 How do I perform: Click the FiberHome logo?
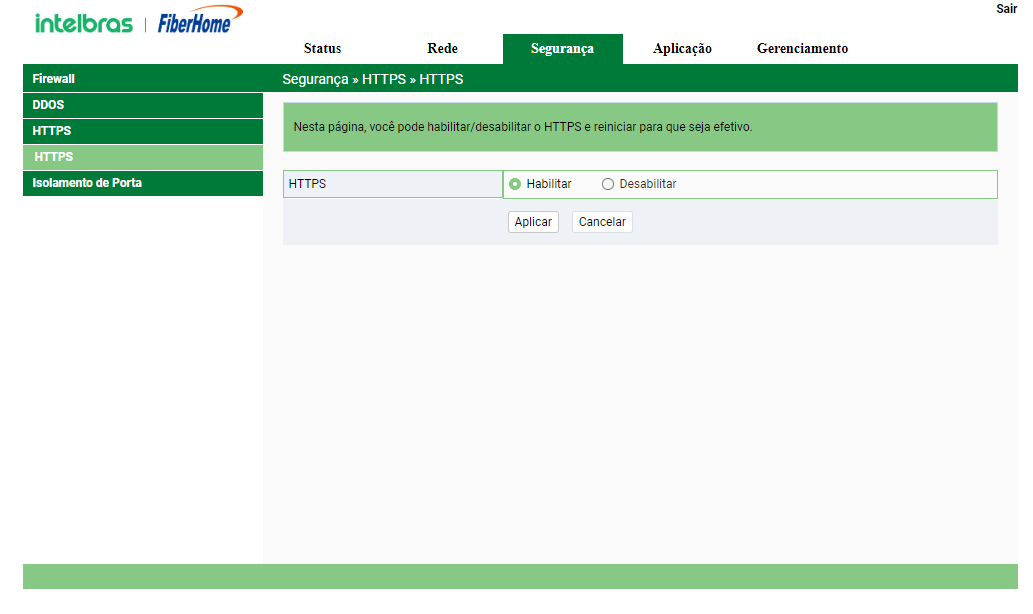200,20
